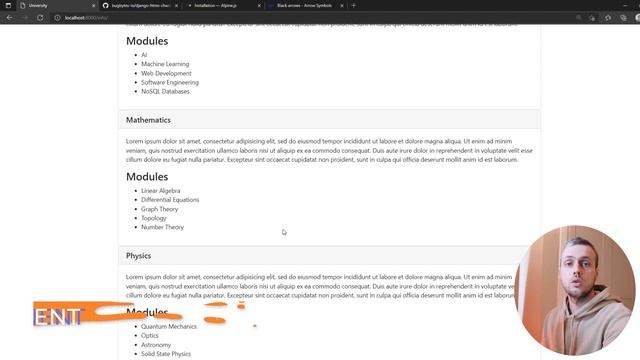
Task: Open the zoom magnifier icon in address bar
Action: click(x=578, y=18)
